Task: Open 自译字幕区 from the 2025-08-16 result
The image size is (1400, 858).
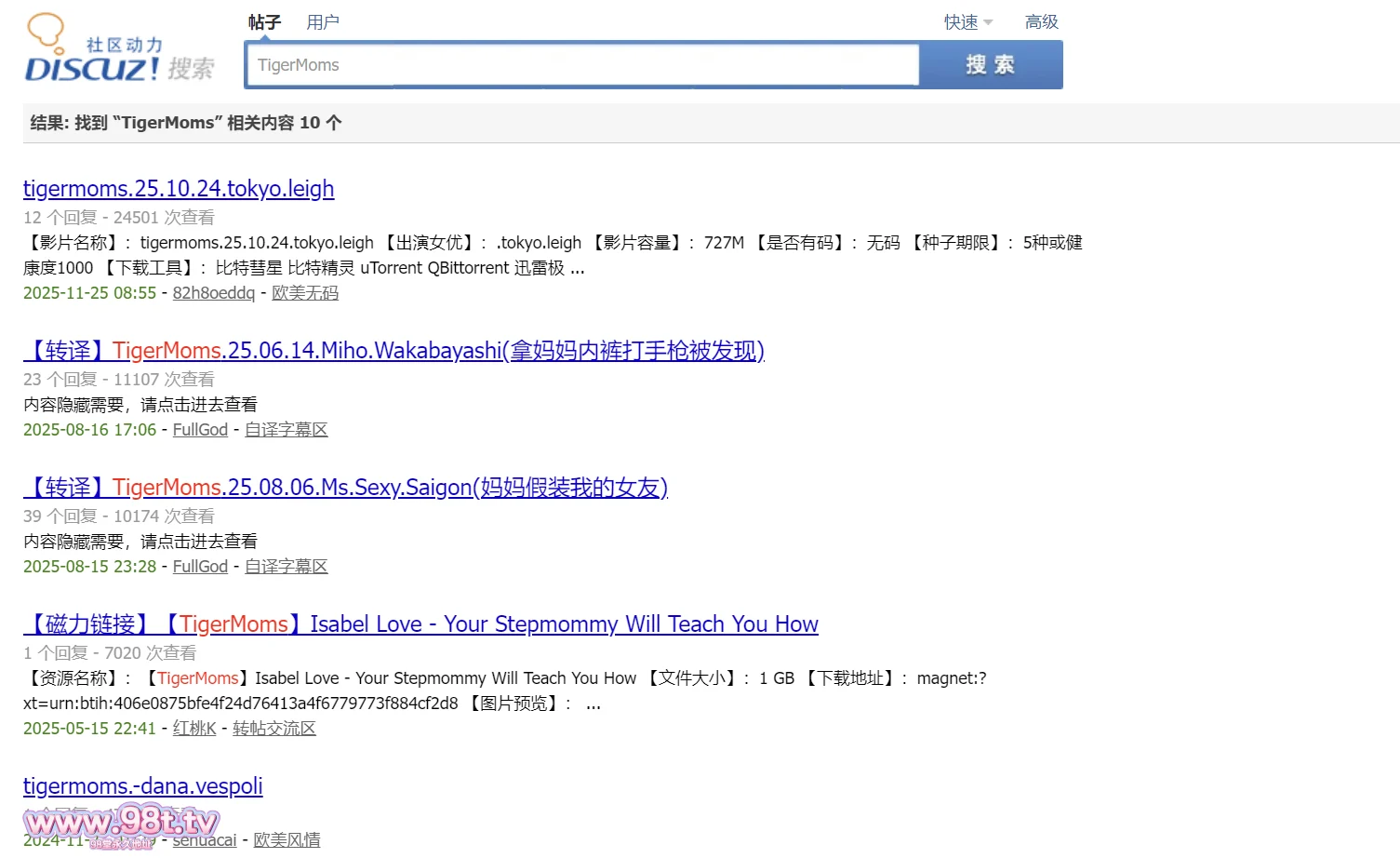Action: pos(287,430)
